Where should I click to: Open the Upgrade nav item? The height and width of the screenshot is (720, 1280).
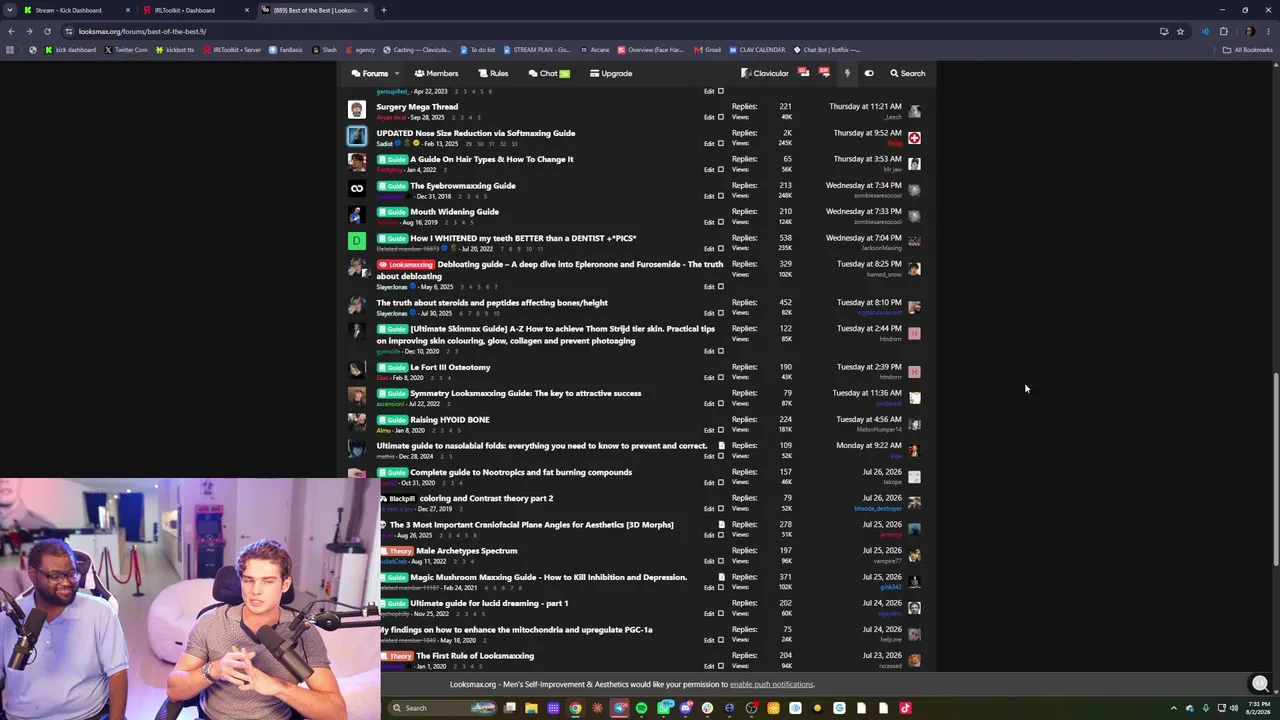[611, 73]
